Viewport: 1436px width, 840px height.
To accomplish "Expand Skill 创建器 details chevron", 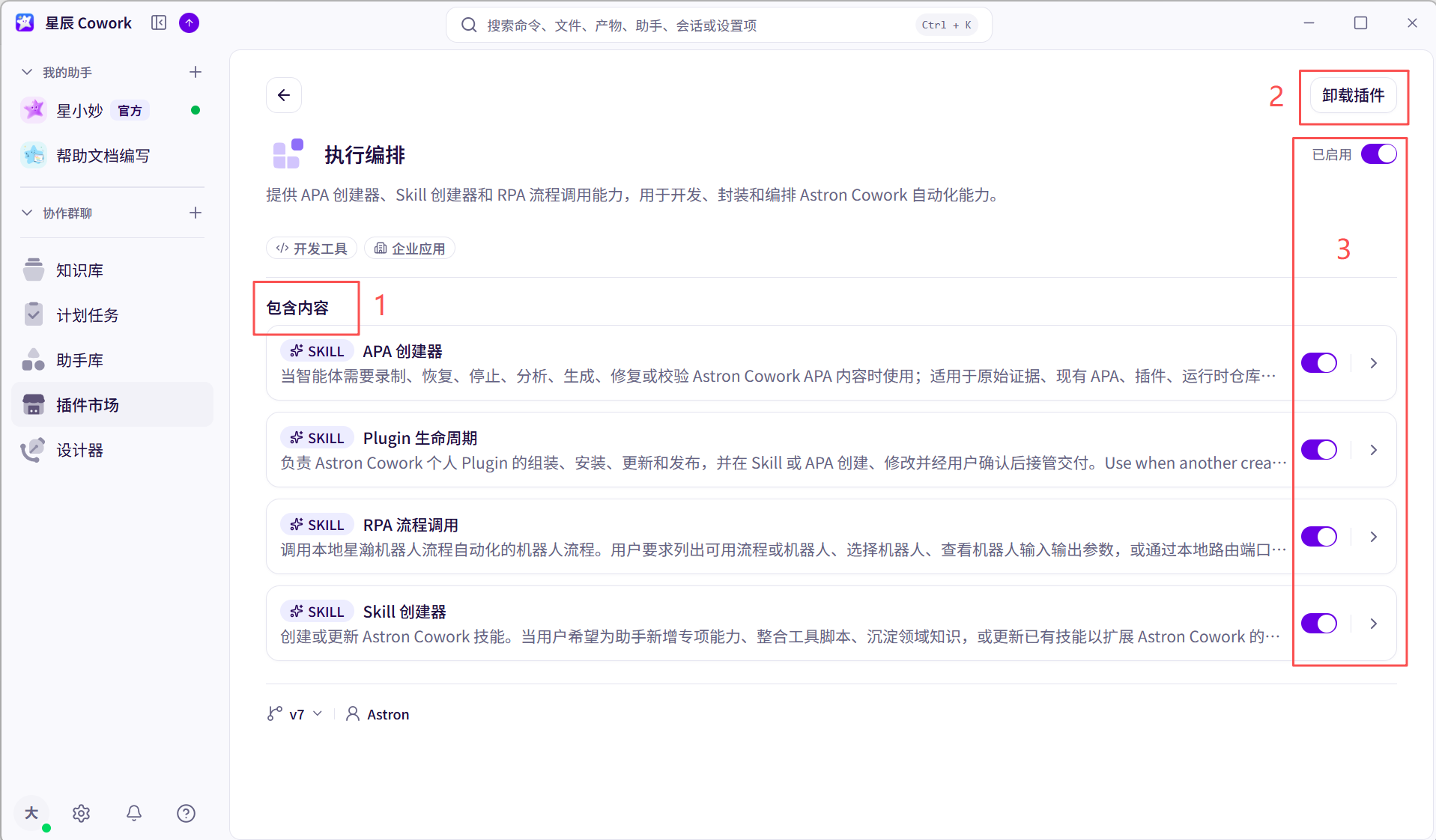I will click(1374, 624).
